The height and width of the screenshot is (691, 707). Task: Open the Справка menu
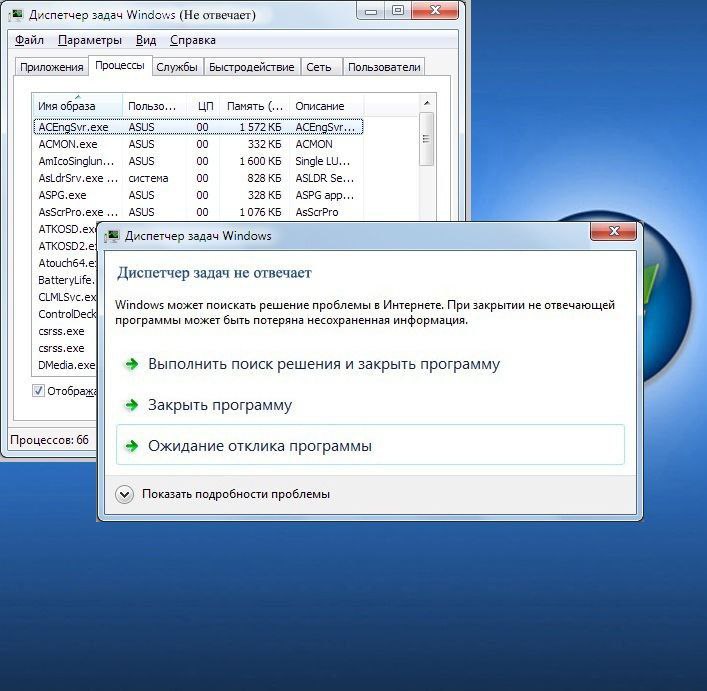[x=193, y=40]
